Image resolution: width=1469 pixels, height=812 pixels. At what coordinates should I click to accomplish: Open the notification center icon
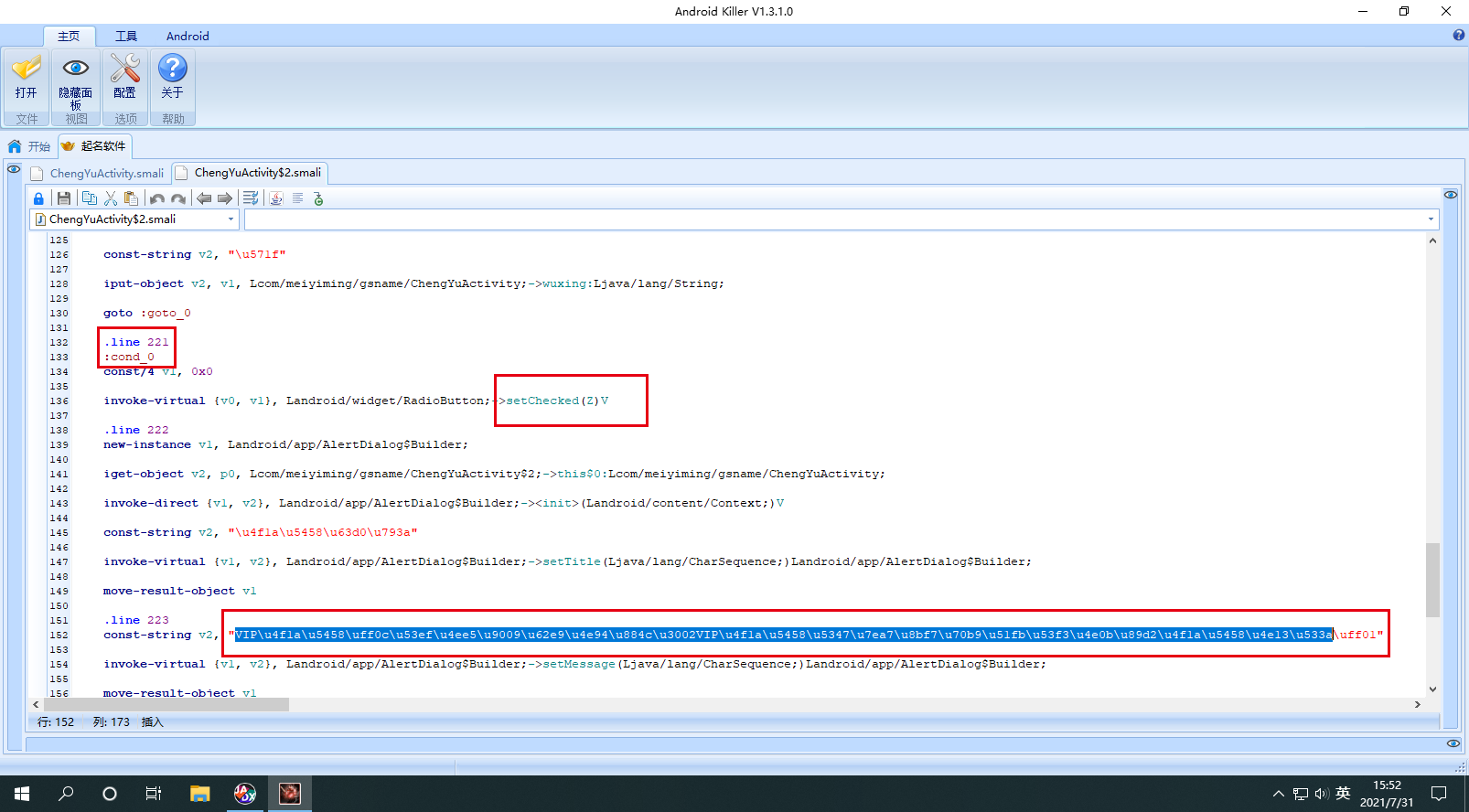tap(1439, 794)
